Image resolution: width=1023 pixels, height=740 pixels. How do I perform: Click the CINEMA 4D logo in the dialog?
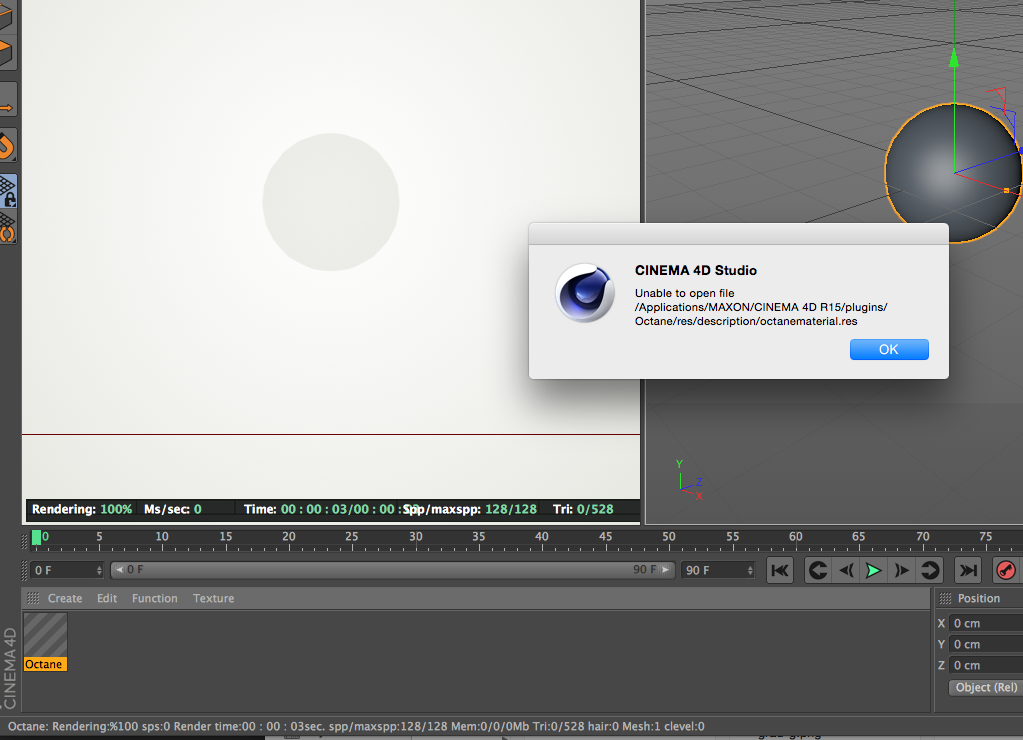(x=585, y=293)
